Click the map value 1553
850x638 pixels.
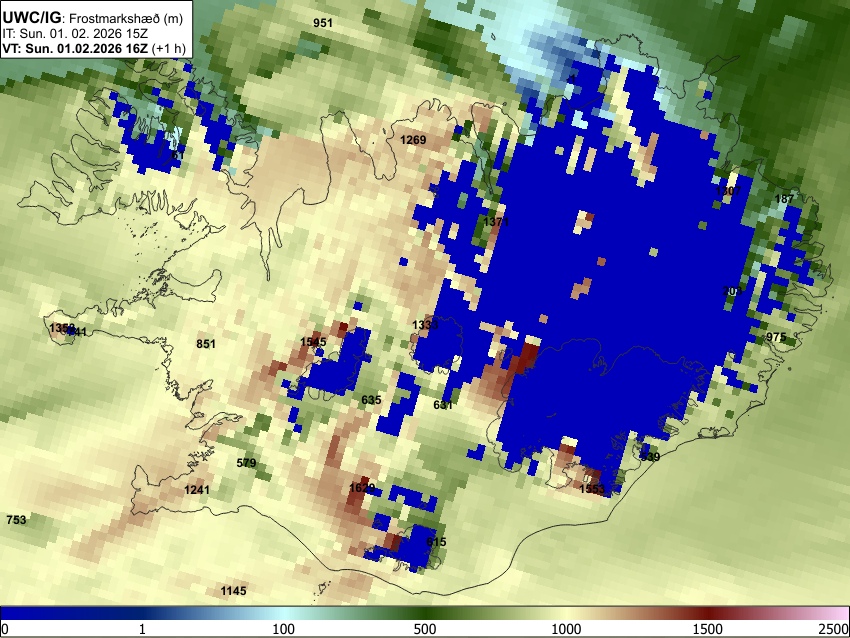point(592,489)
